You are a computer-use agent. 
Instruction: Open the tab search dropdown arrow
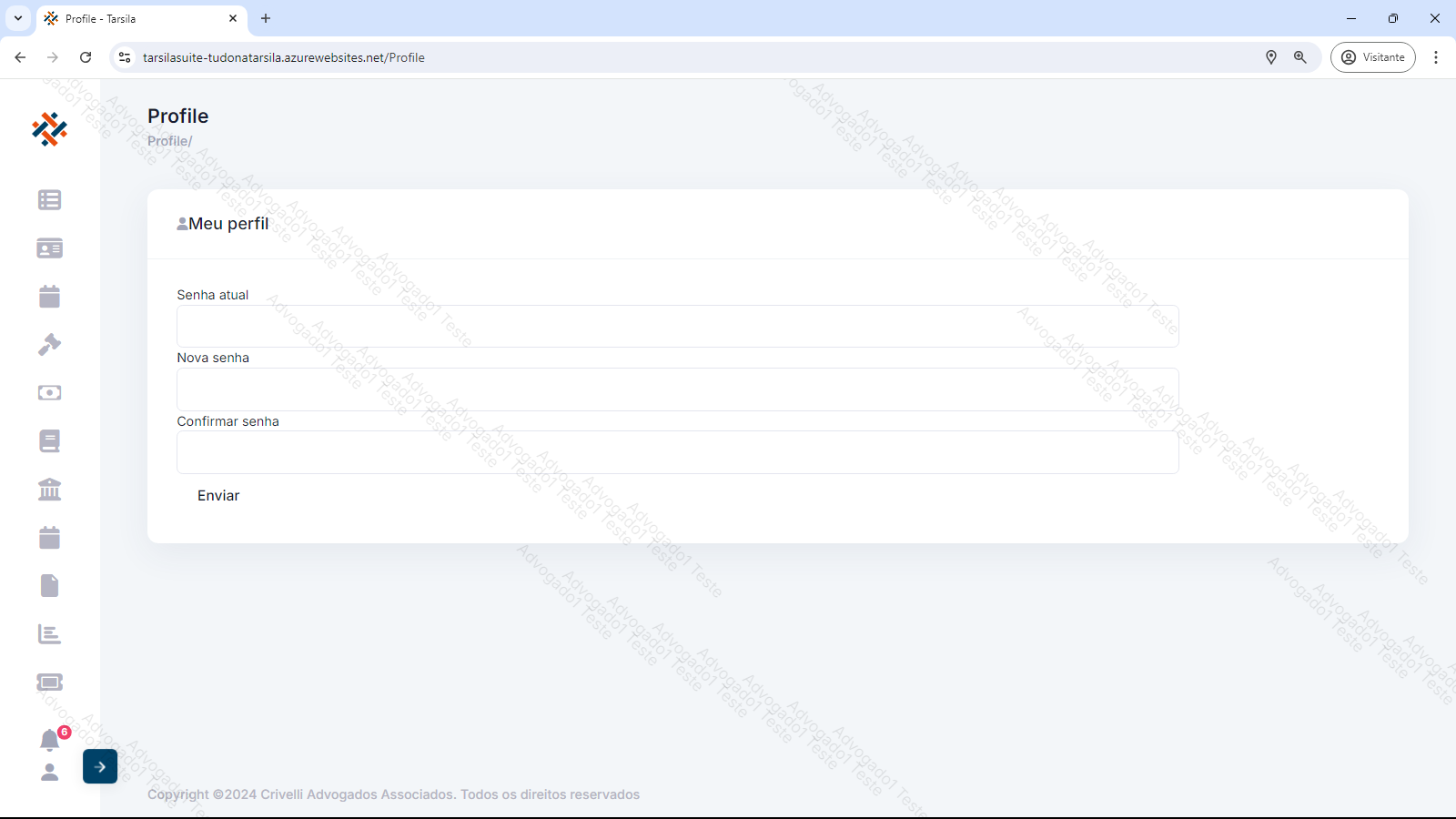point(18,18)
